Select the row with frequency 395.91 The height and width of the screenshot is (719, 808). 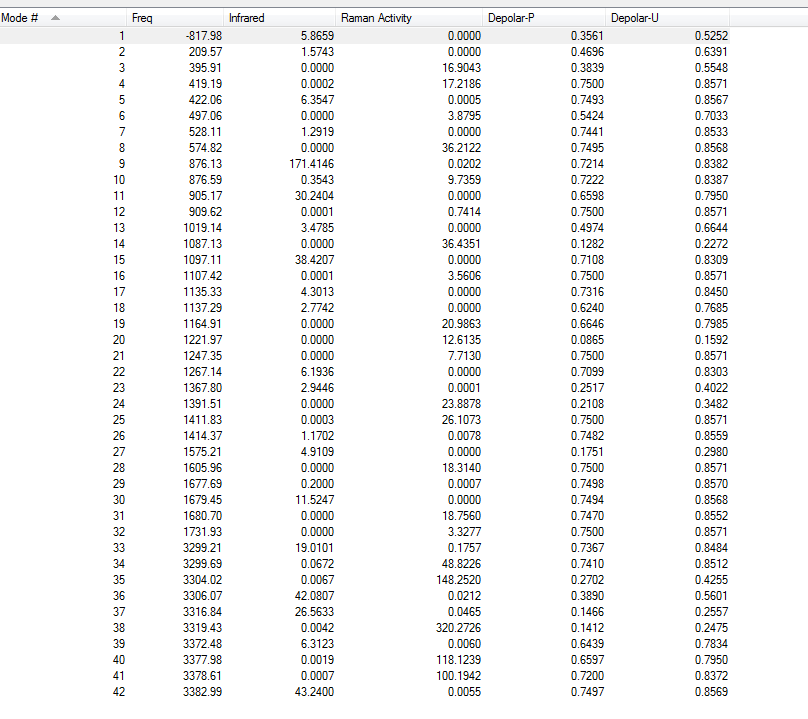364,68
